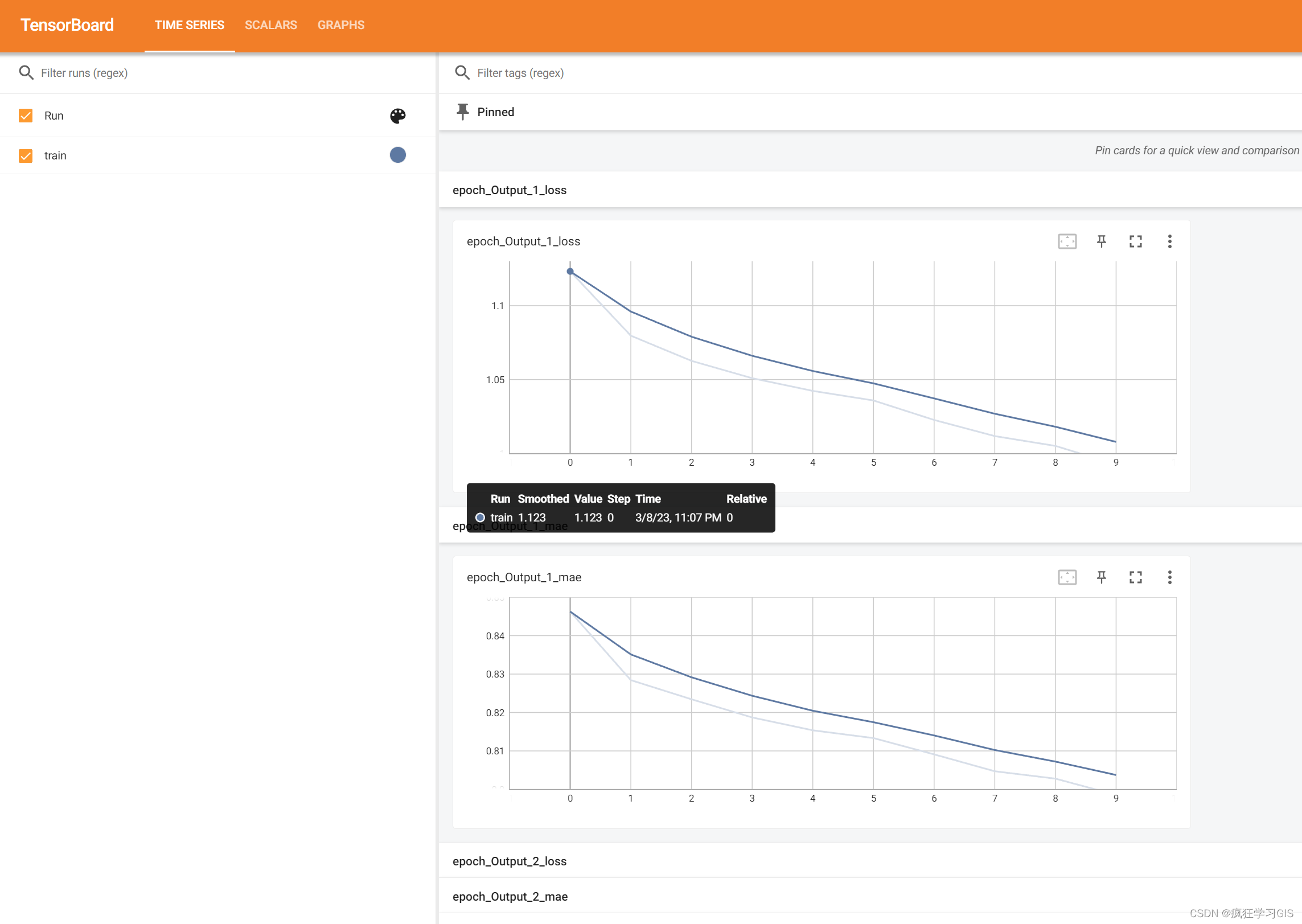Click the more options icon on epoch_Output_1_mae

[x=1170, y=577]
